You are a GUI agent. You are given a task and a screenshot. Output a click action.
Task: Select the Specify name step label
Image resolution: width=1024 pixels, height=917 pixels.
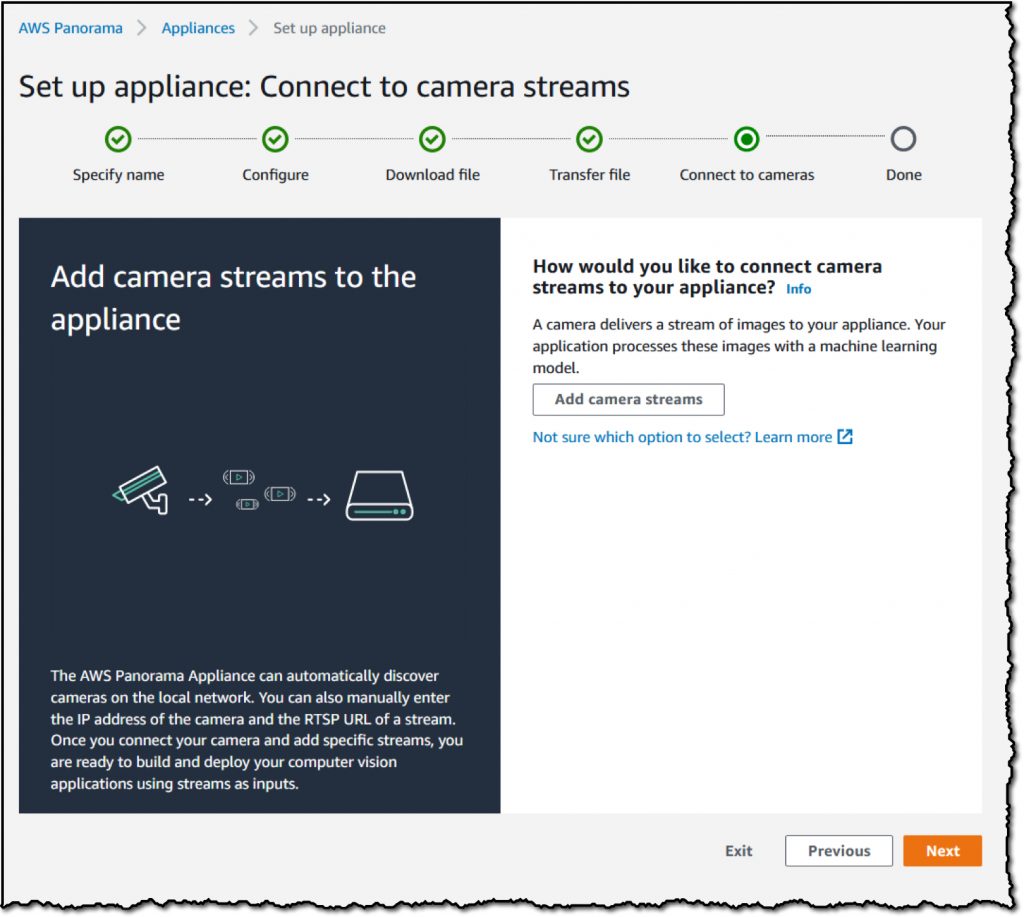(118, 175)
